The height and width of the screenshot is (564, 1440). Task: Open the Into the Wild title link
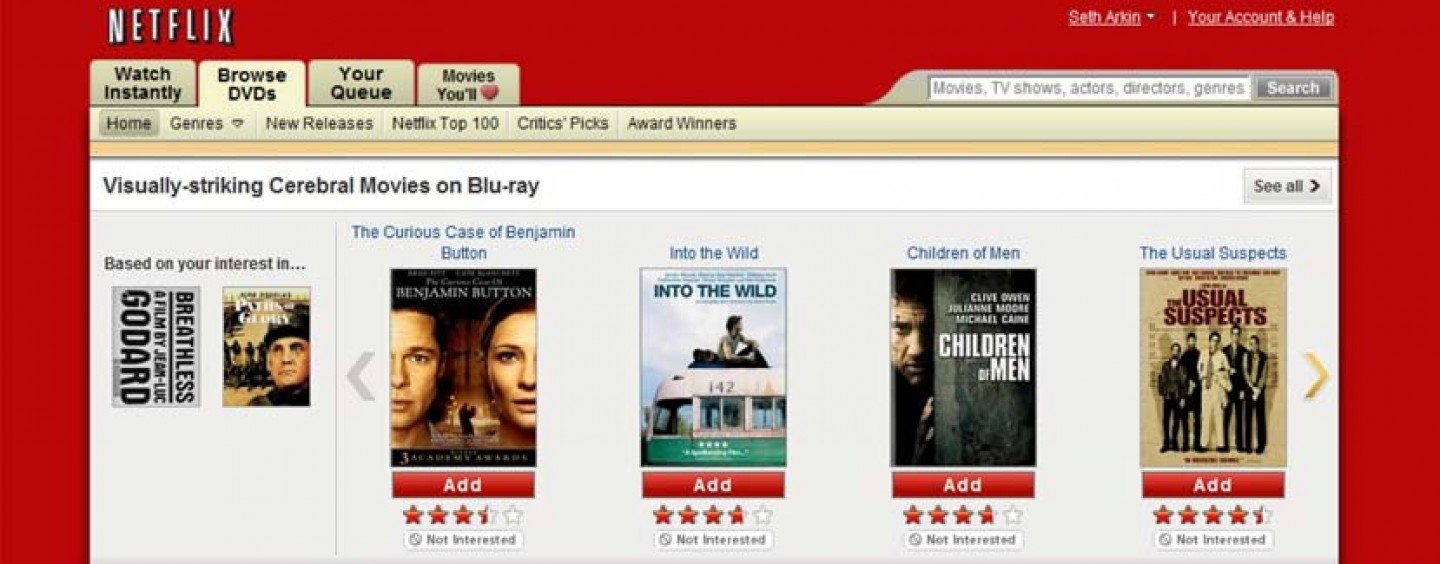[714, 254]
